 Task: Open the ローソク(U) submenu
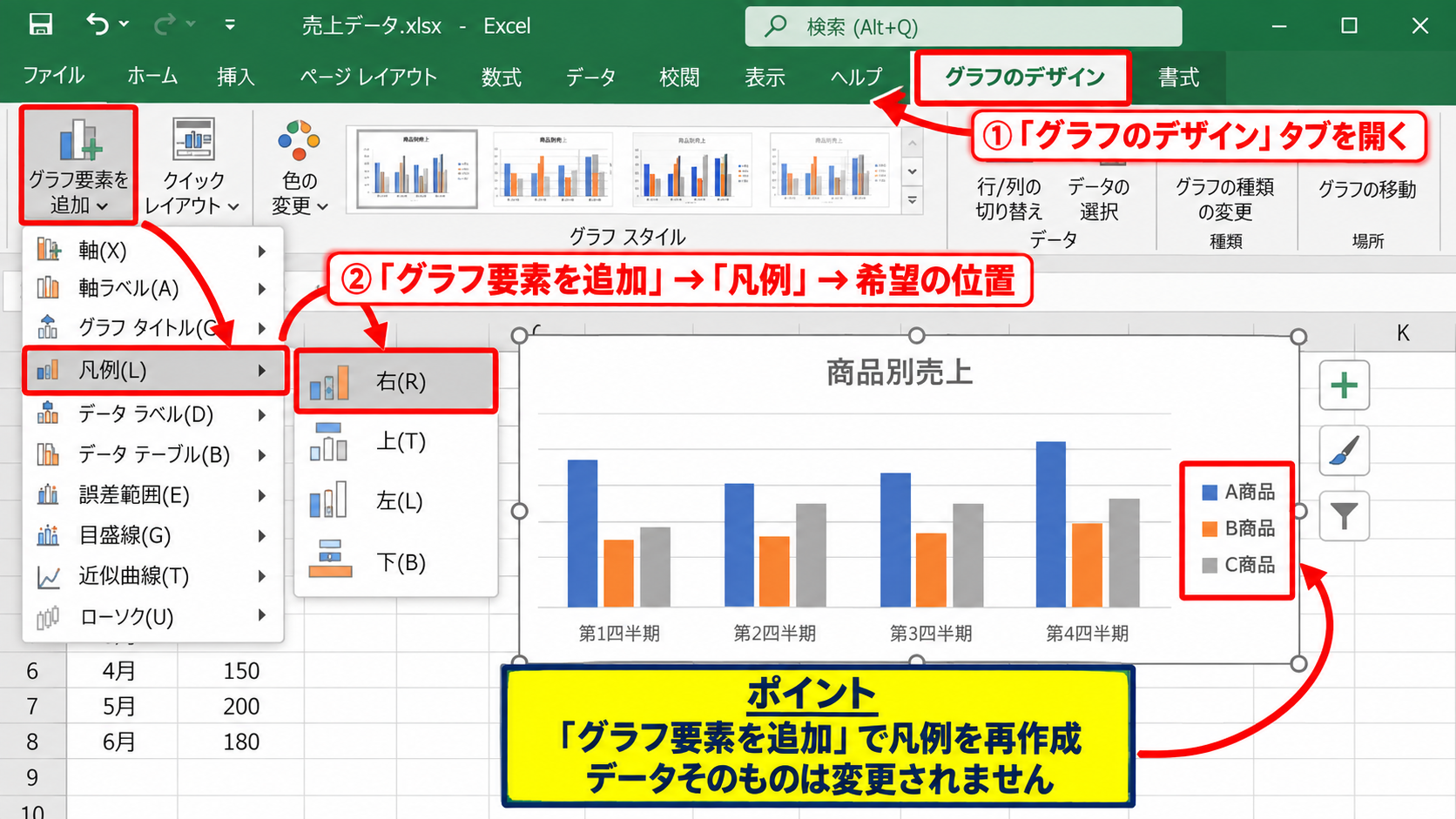tap(152, 616)
